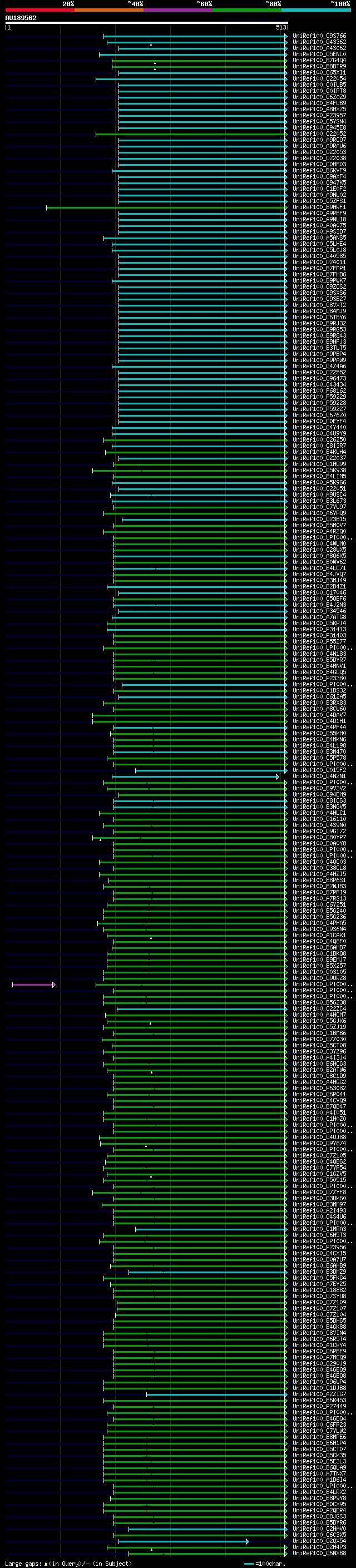Select hit label UniRef100_B8P6S1
356x1568 pixels.
coord(319,880)
